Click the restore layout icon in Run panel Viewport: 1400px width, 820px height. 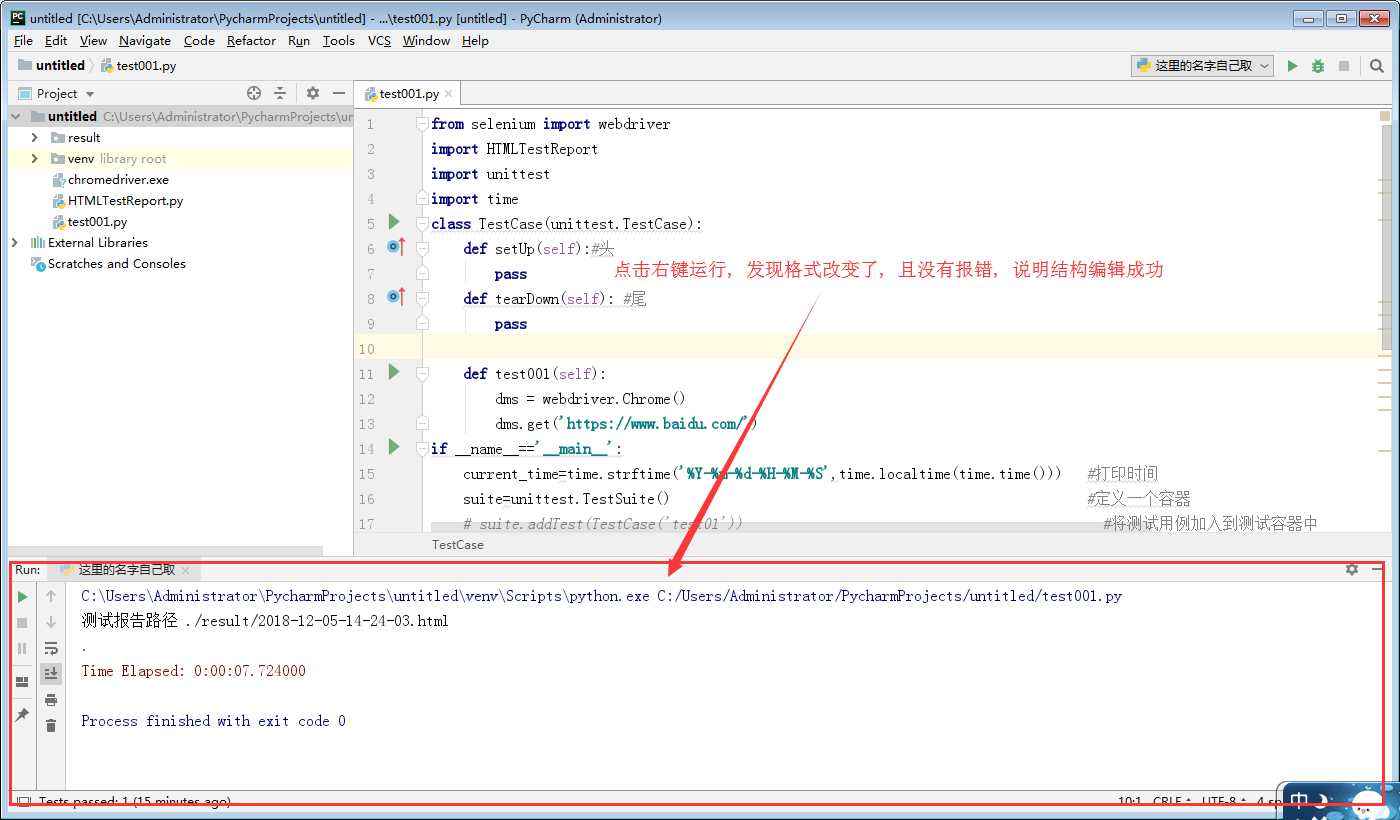coord(22,682)
